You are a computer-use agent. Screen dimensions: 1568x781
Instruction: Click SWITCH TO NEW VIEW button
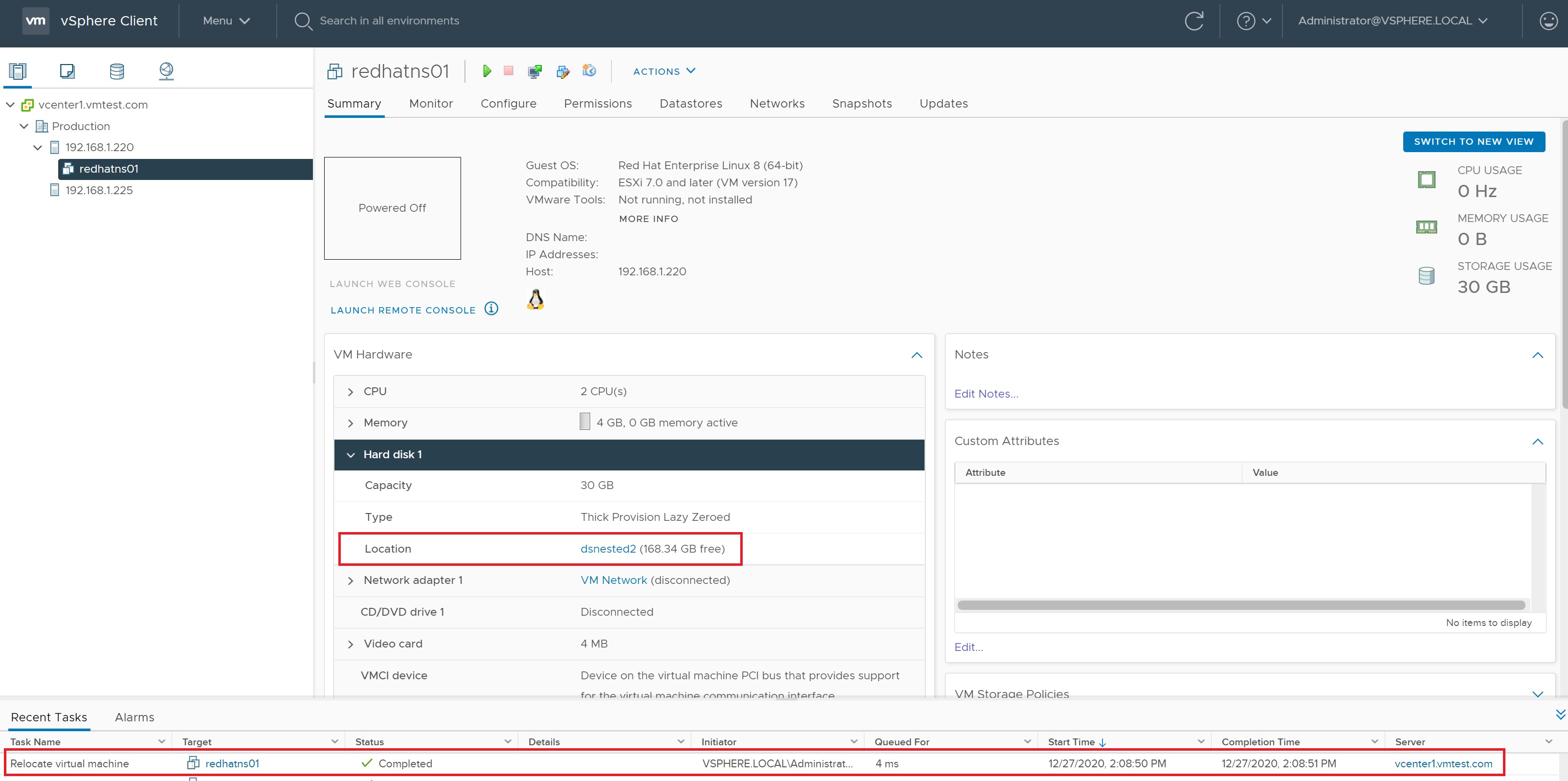click(1473, 141)
